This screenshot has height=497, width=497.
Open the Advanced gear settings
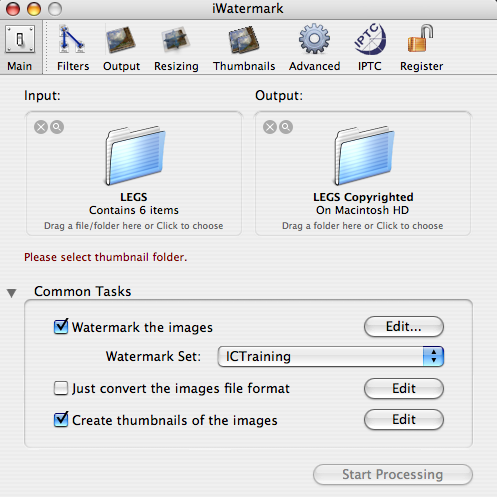314,48
